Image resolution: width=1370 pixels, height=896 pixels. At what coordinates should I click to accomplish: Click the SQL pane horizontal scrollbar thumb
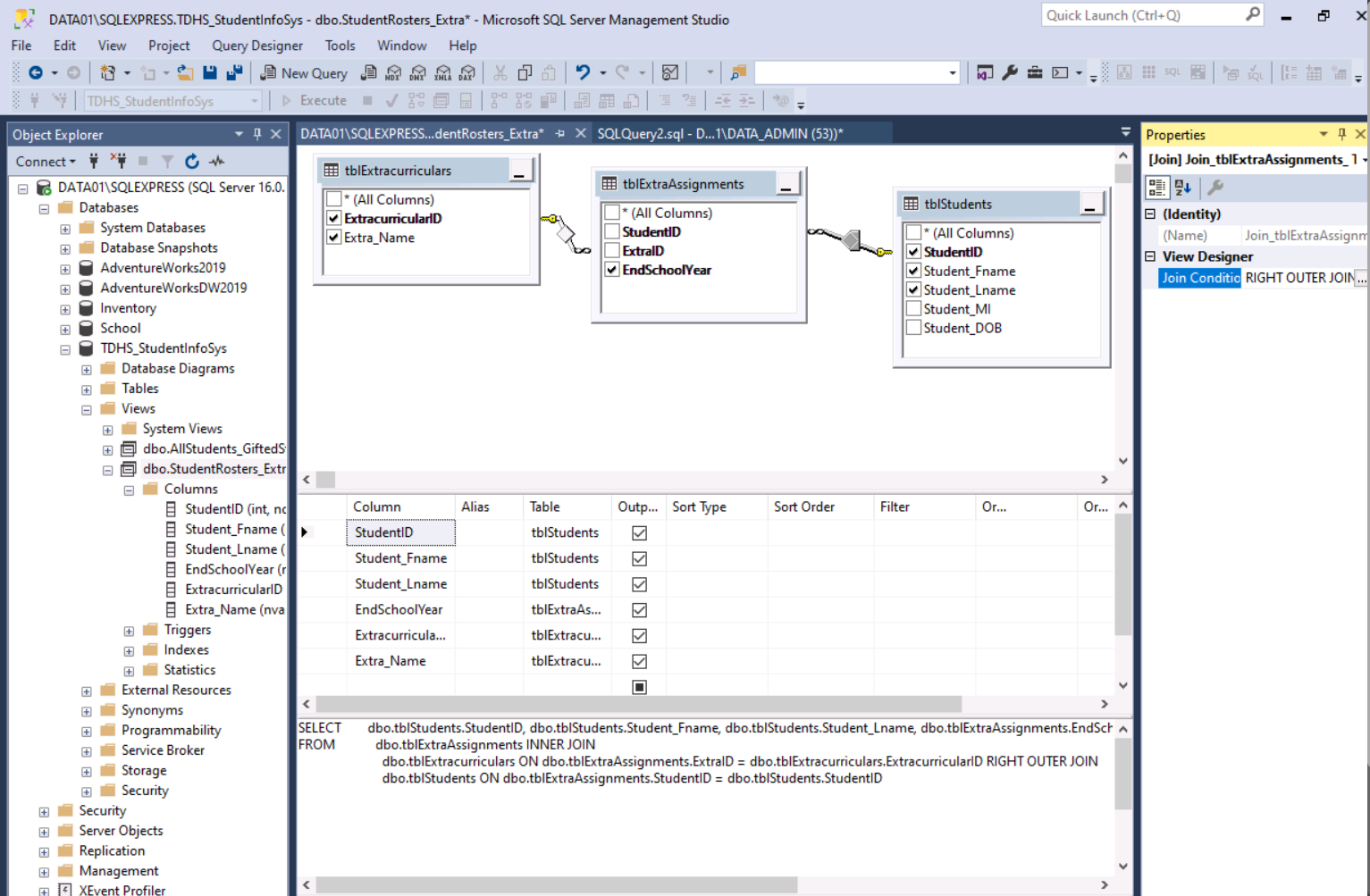pos(557,884)
